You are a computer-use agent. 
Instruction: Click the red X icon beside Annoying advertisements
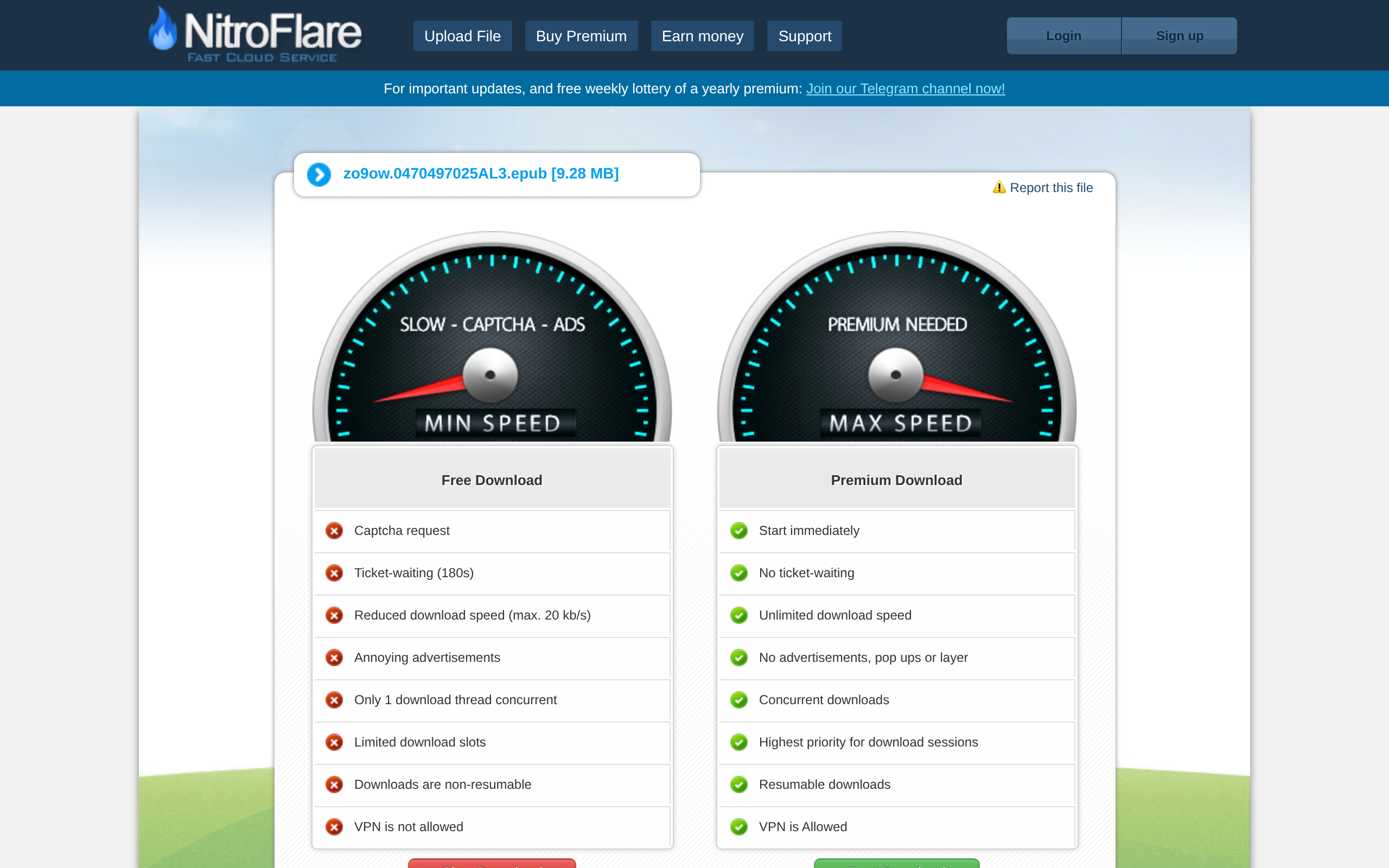[x=334, y=658]
